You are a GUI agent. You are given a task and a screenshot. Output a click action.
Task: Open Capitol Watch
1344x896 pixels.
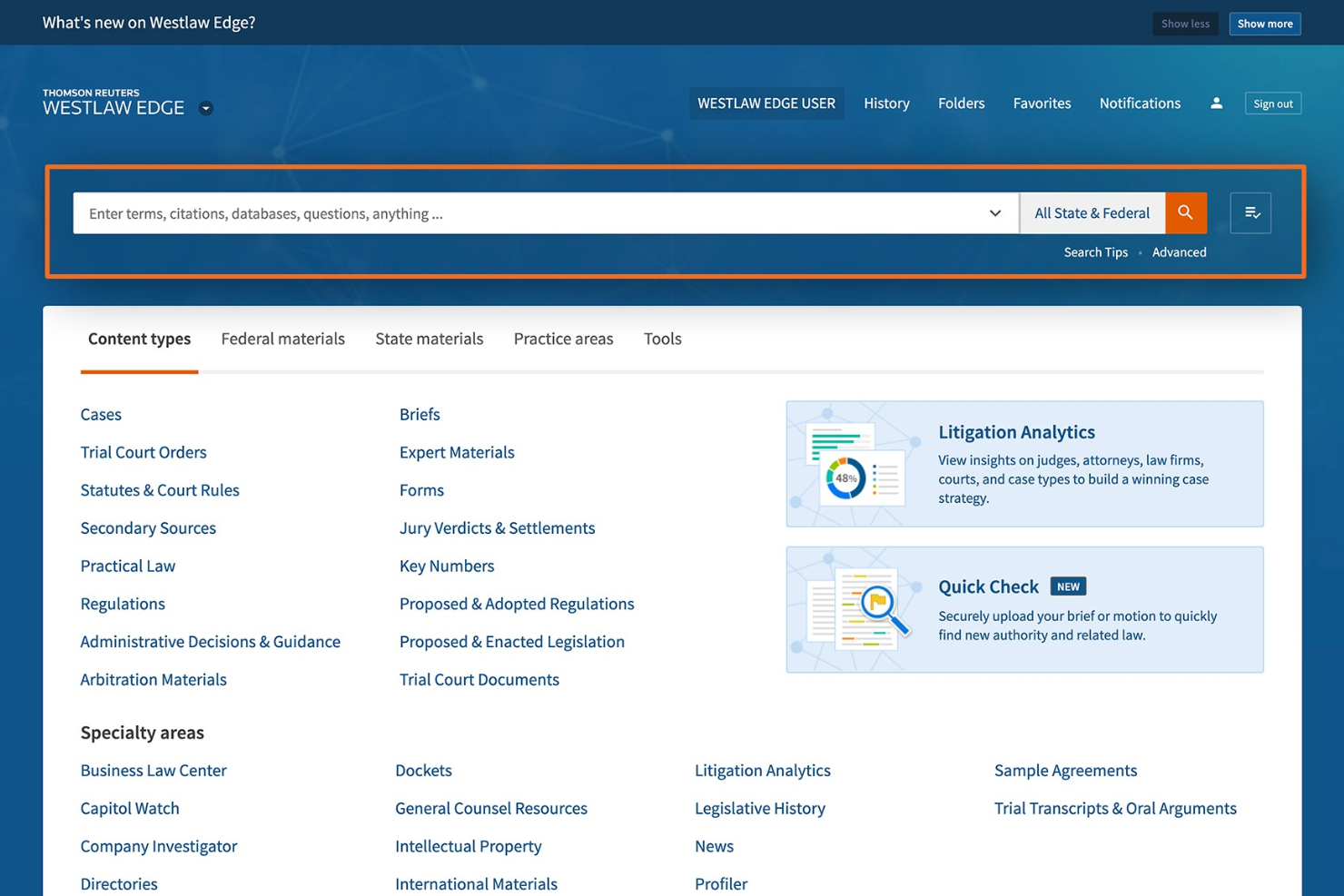click(x=130, y=808)
